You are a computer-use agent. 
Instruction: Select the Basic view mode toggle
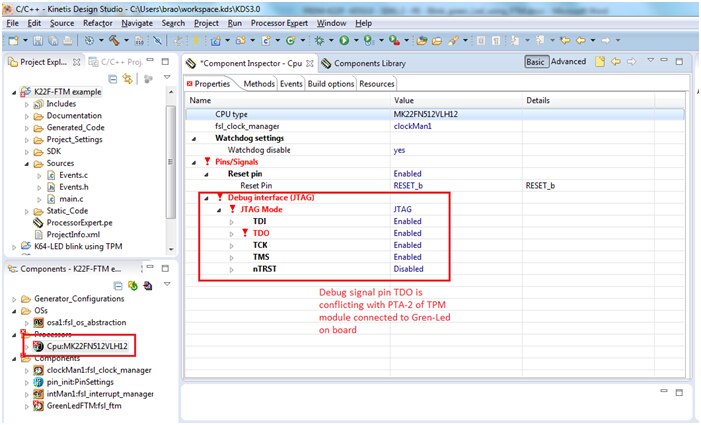click(537, 62)
